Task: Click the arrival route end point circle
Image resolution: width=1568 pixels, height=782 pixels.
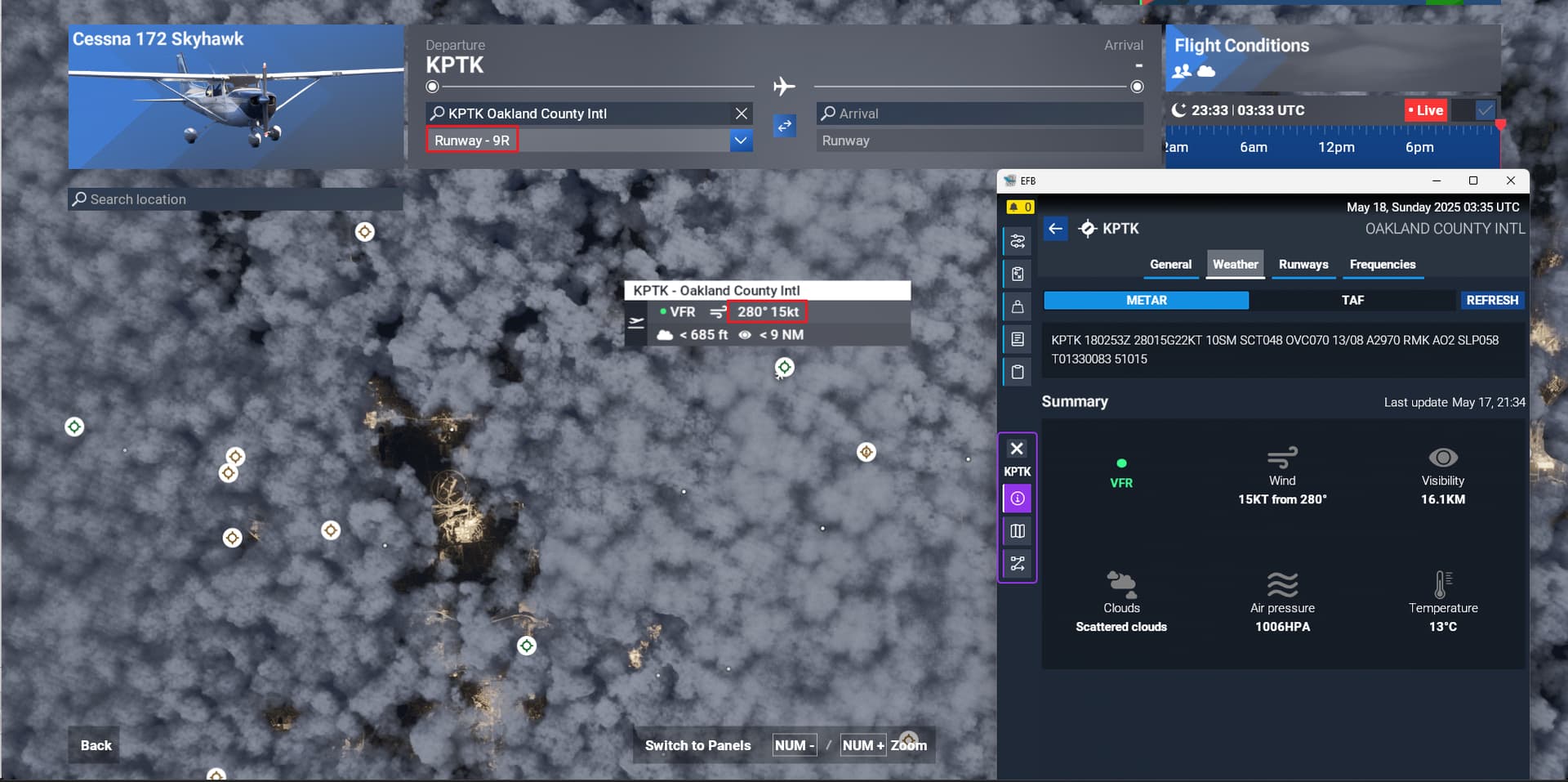Action: [x=1137, y=87]
